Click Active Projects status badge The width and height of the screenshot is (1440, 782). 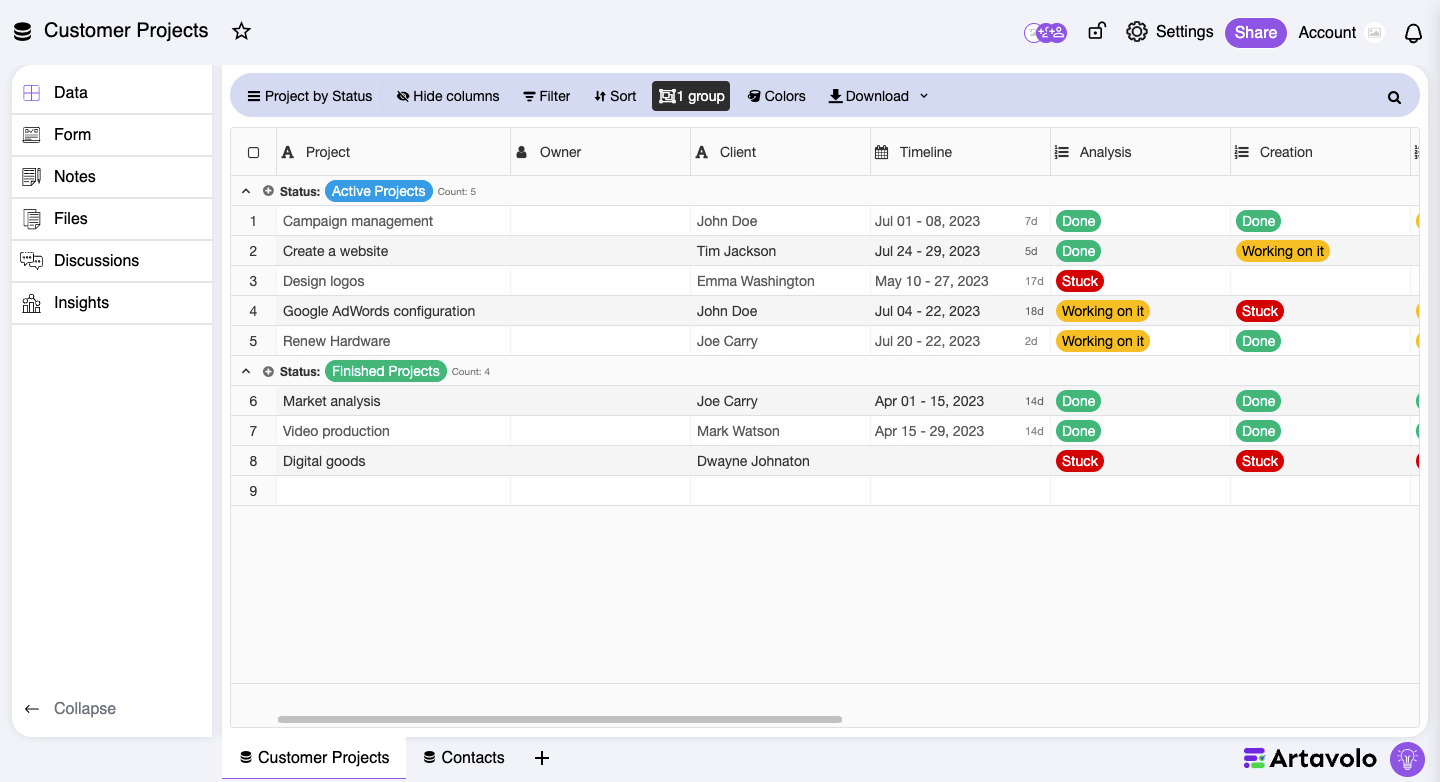coord(378,191)
